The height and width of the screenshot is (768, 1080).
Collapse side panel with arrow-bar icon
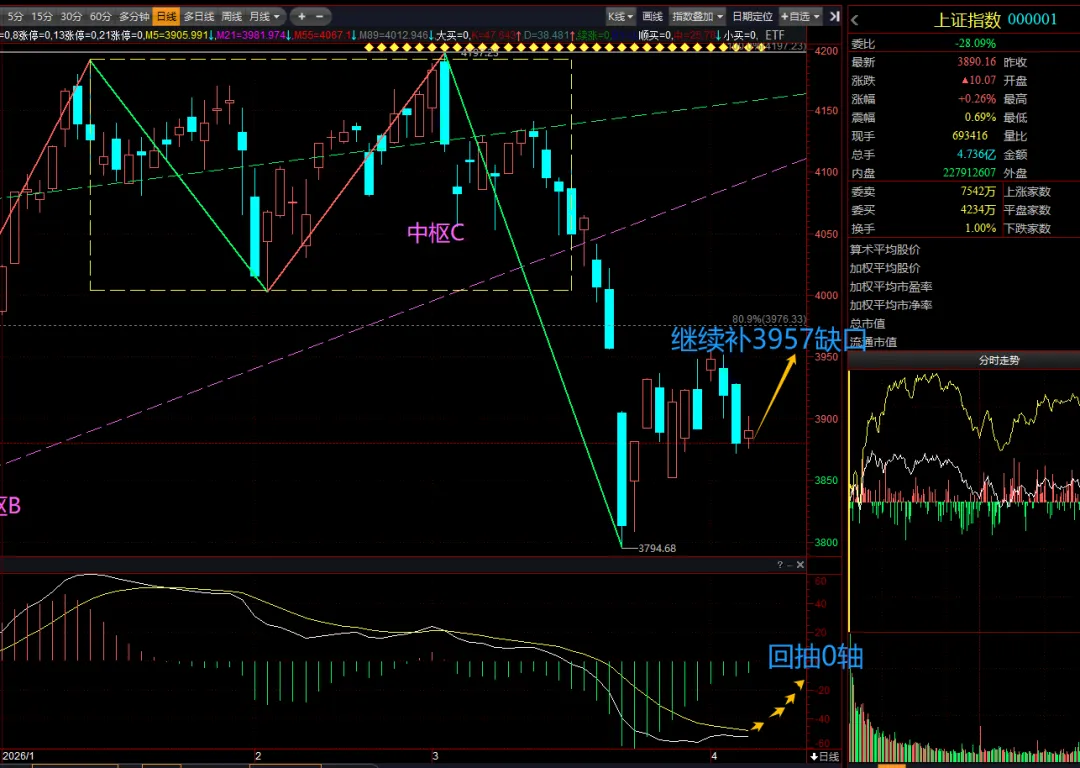[x=834, y=16]
